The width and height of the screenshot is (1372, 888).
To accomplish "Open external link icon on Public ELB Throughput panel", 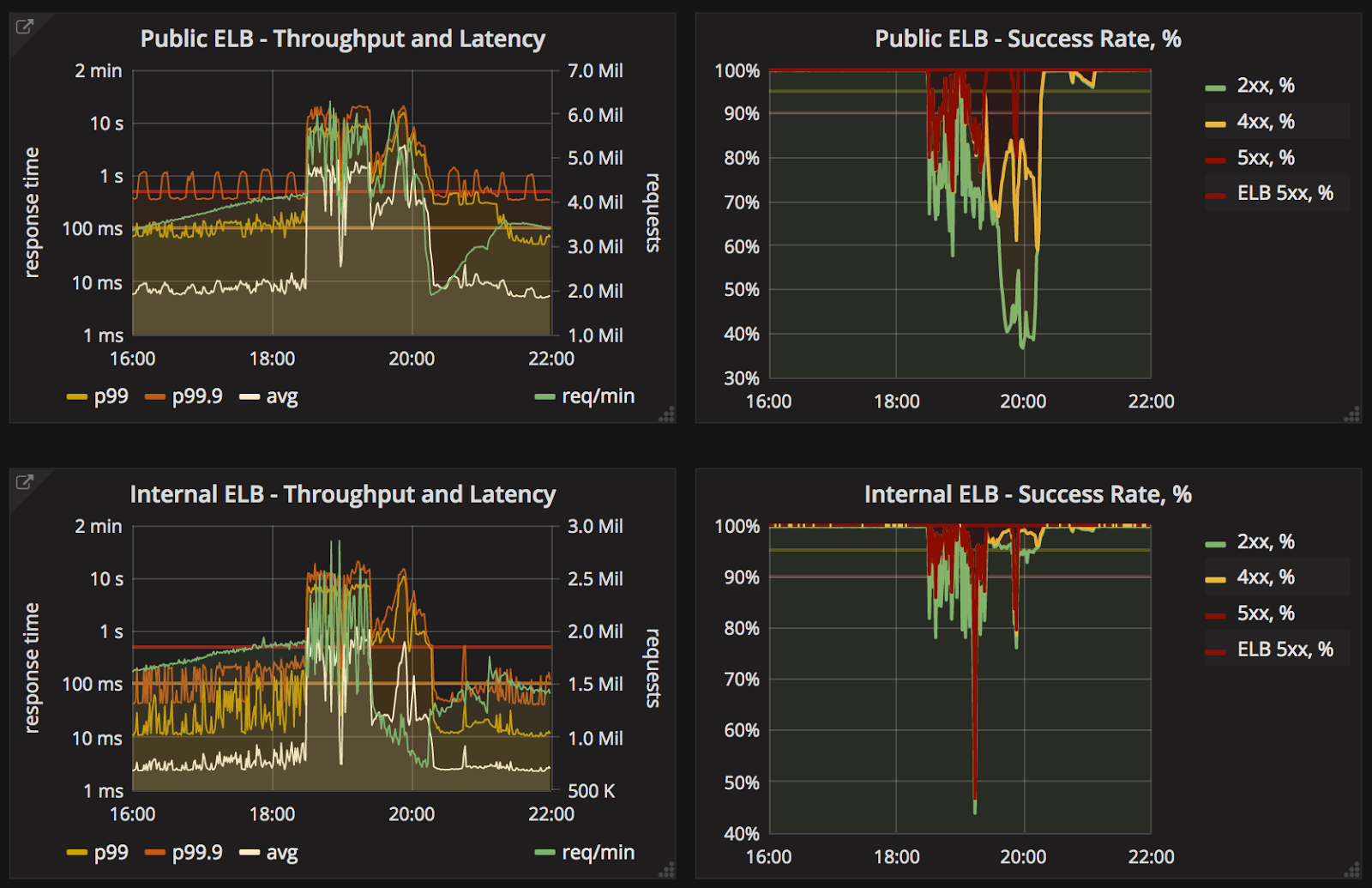I will pos(25,27).
